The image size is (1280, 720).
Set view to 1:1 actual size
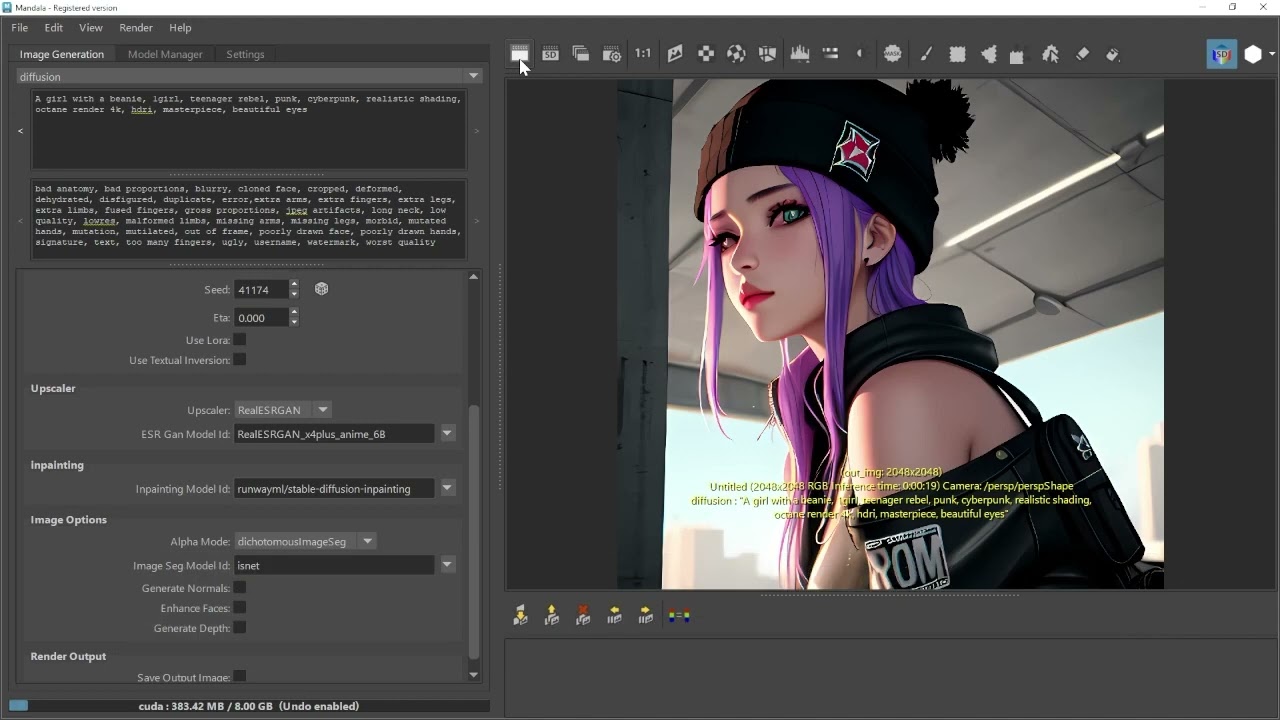pos(643,54)
